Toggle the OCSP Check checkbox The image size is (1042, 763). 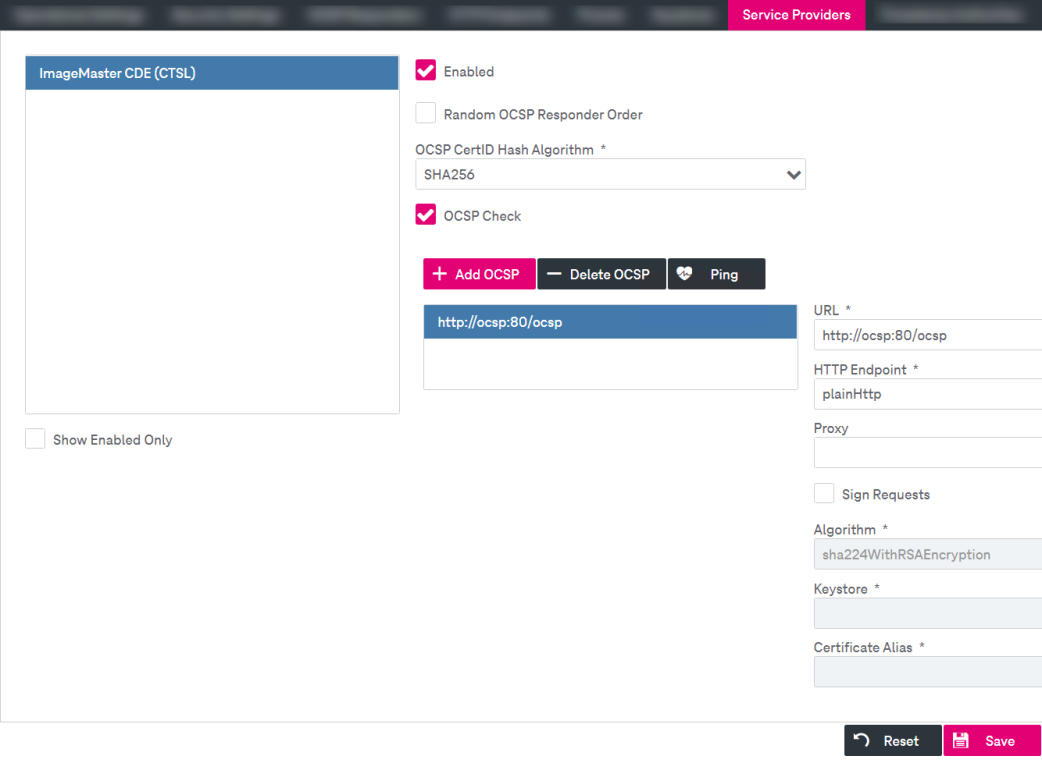[426, 215]
